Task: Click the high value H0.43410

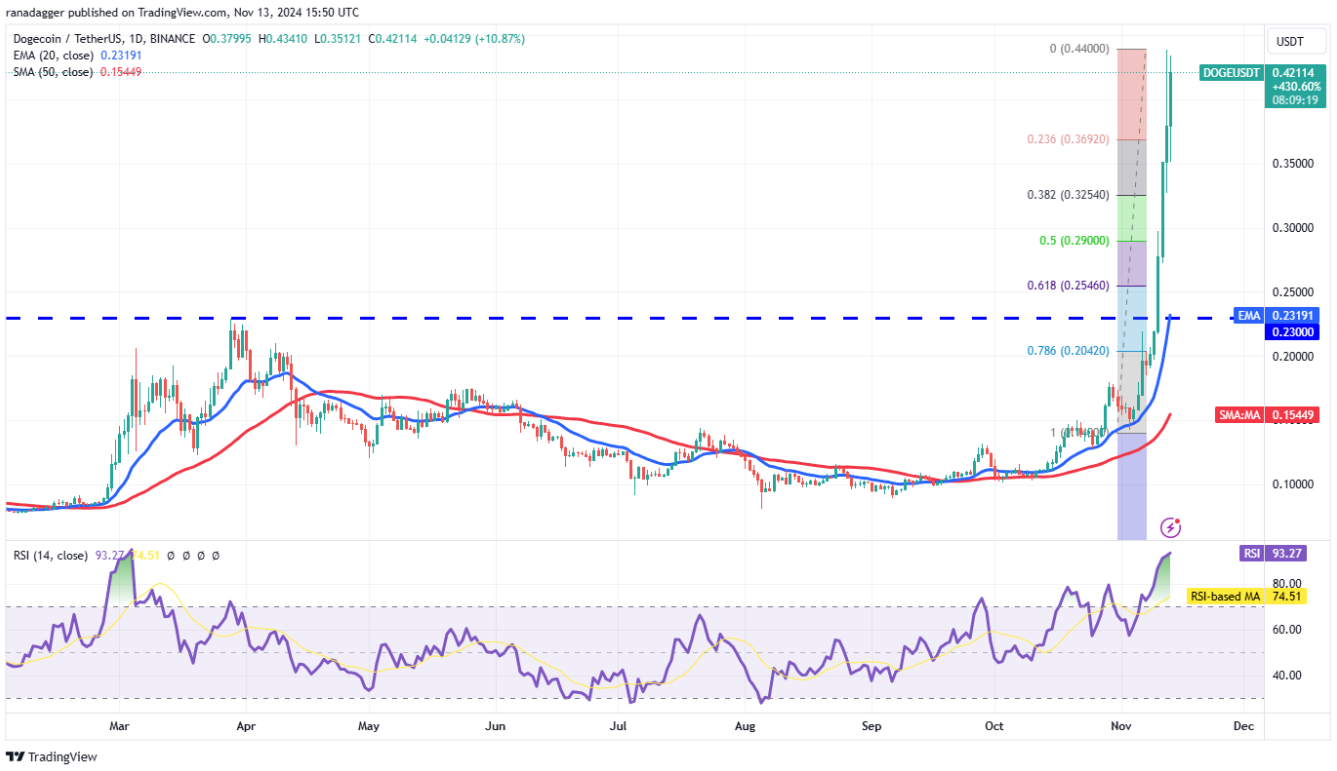Action: coord(284,39)
